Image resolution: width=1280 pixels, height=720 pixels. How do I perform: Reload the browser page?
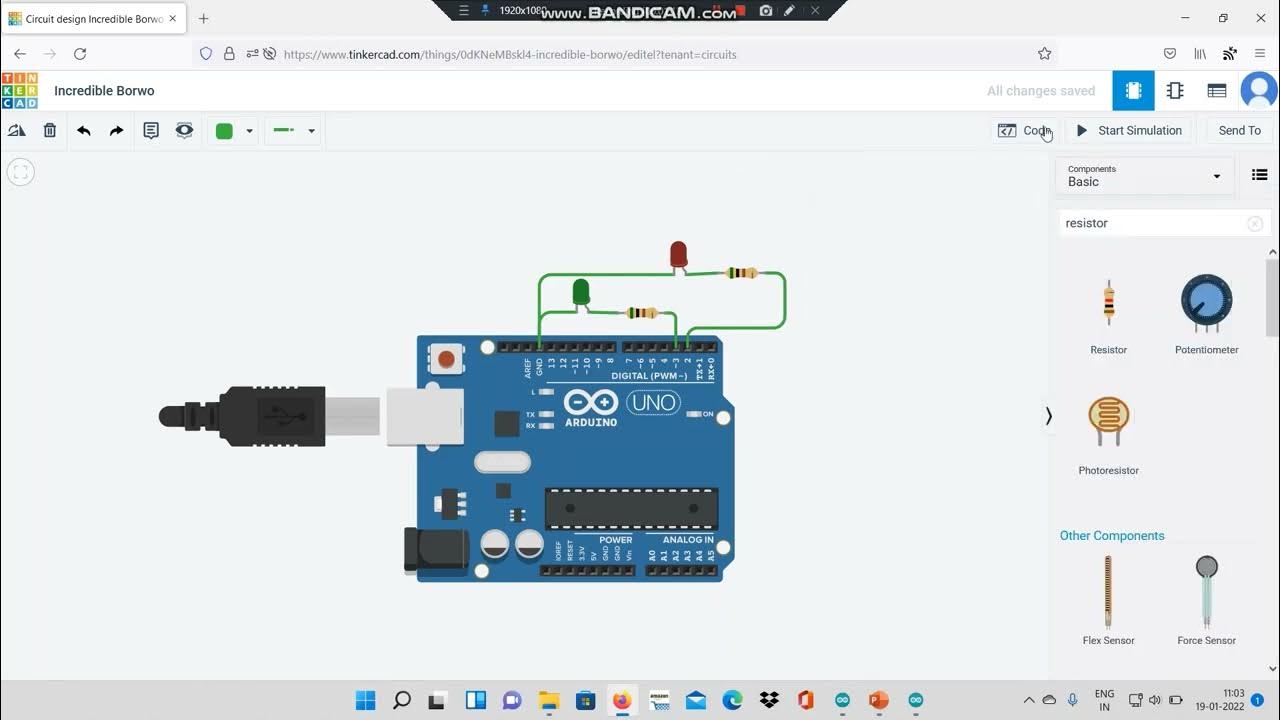tap(80, 54)
